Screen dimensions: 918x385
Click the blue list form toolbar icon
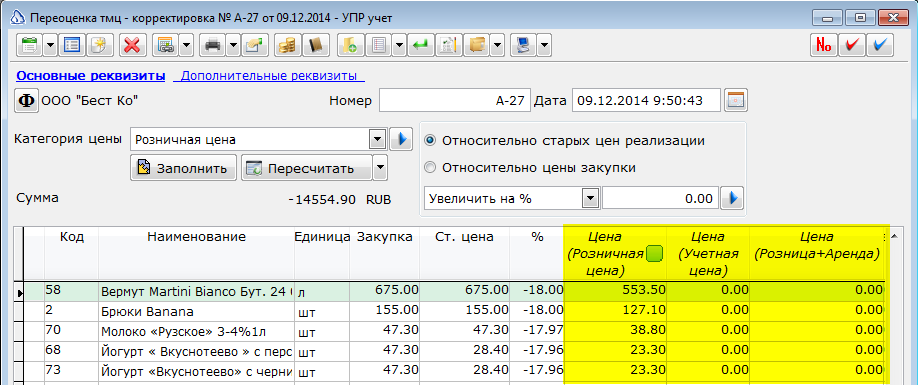(72, 45)
